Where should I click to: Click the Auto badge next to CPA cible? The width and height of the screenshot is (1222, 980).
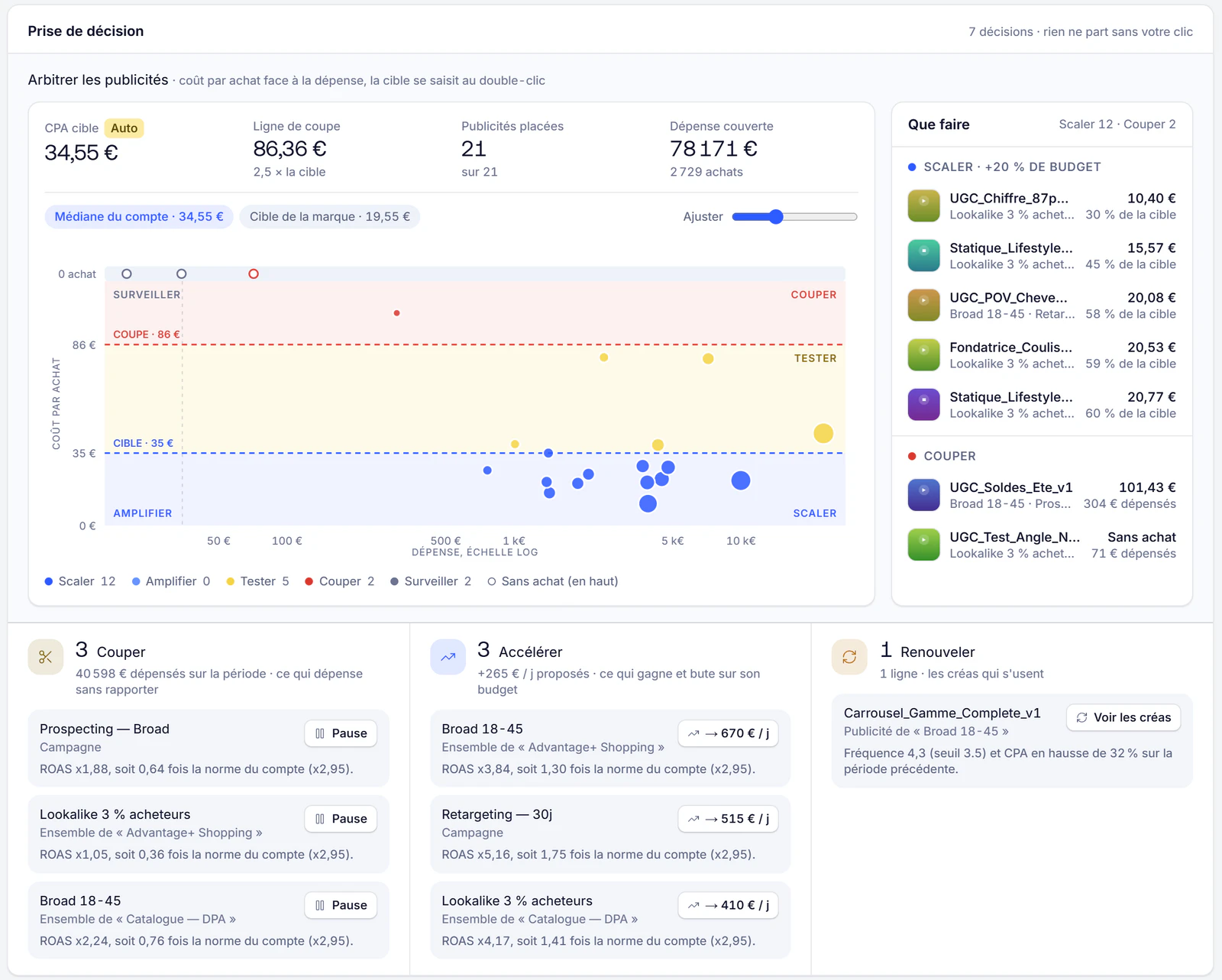pyautogui.click(x=124, y=128)
